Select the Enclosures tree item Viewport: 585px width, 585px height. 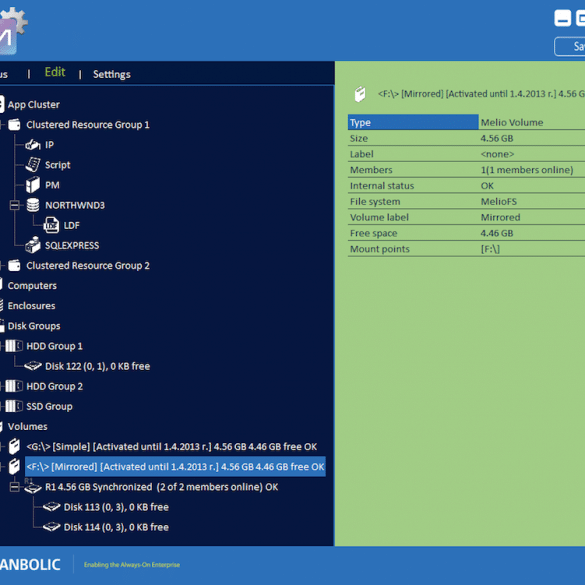click(31, 306)
